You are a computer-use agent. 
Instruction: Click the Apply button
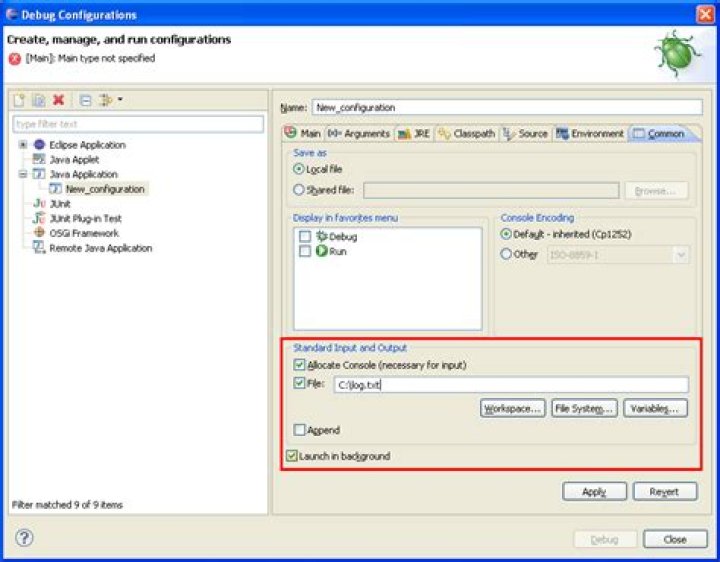(594, 491)
